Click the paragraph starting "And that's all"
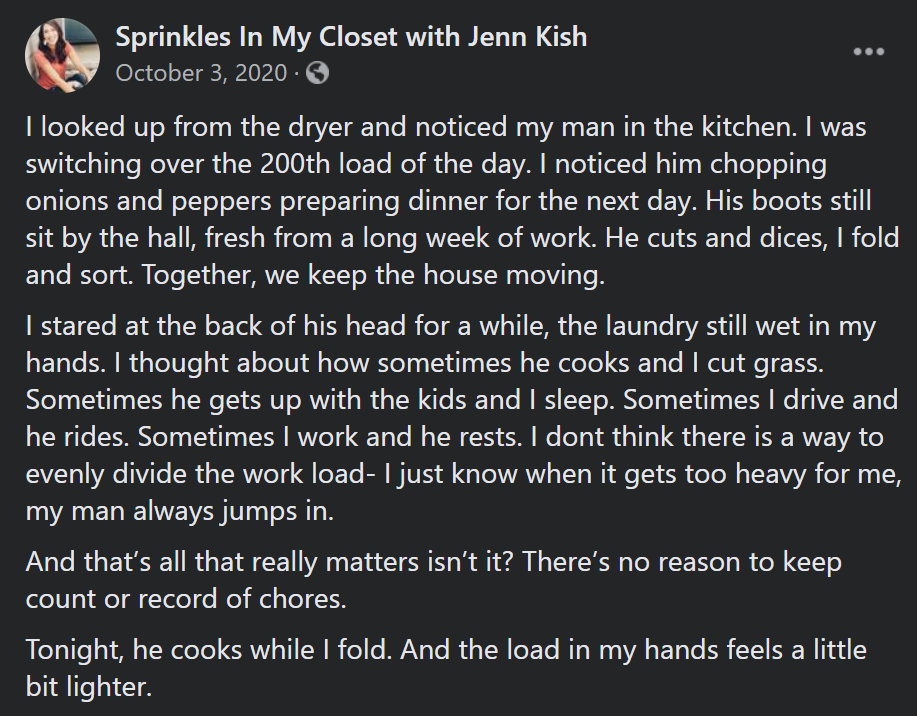 click(433, 580)
